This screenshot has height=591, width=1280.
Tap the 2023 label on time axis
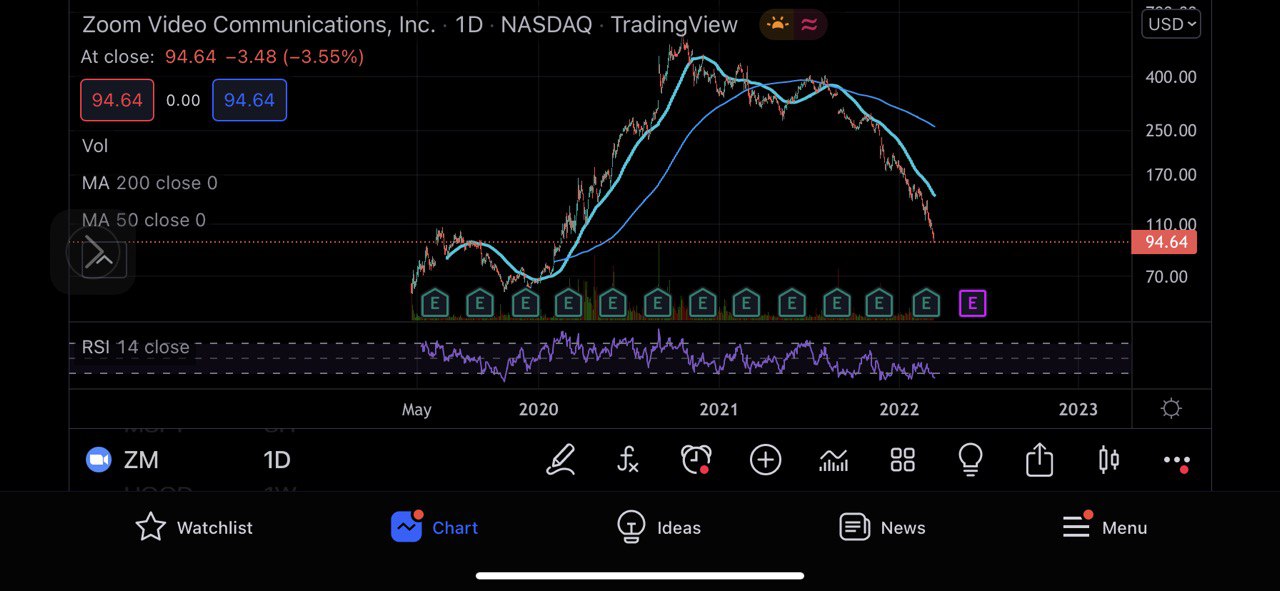(1078, 409)
